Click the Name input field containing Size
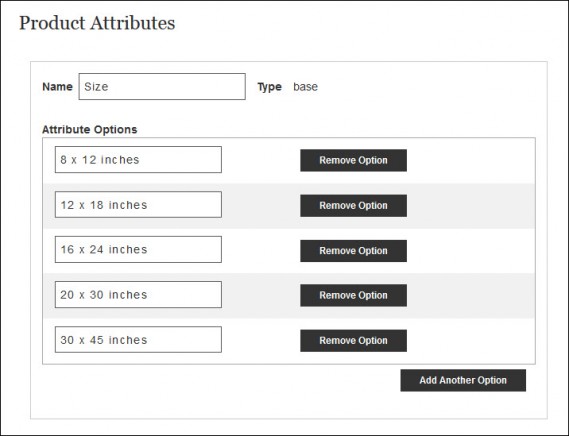This screenshot has width=569, height=436. coord(162,86)
